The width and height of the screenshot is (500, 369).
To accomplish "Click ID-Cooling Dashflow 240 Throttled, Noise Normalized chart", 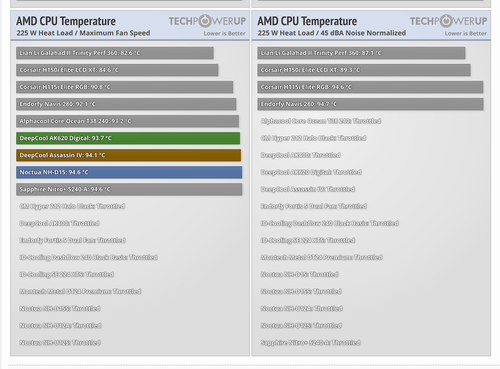I will 330,223.
